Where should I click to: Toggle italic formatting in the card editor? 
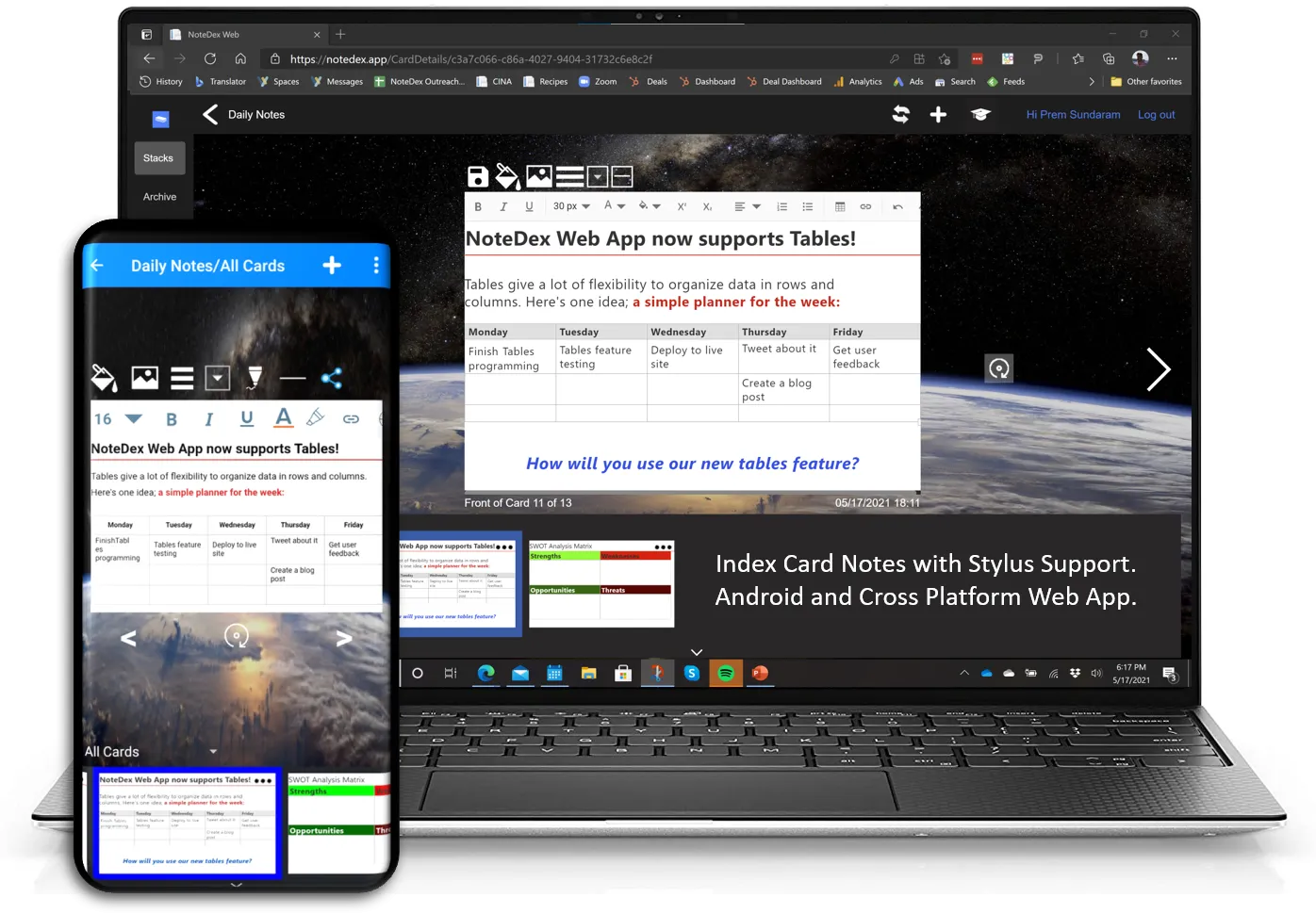click(x=503, y=206)
